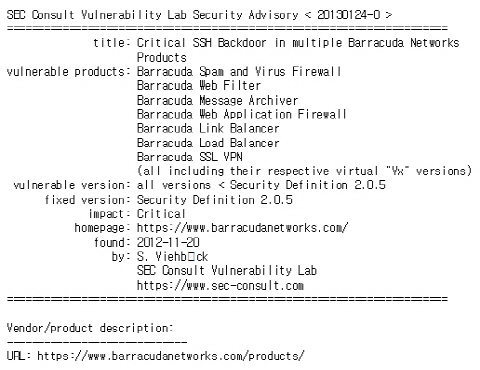
Task: Click SEC Consult Vulnerability Lab under author
Action: coord(227,270)
